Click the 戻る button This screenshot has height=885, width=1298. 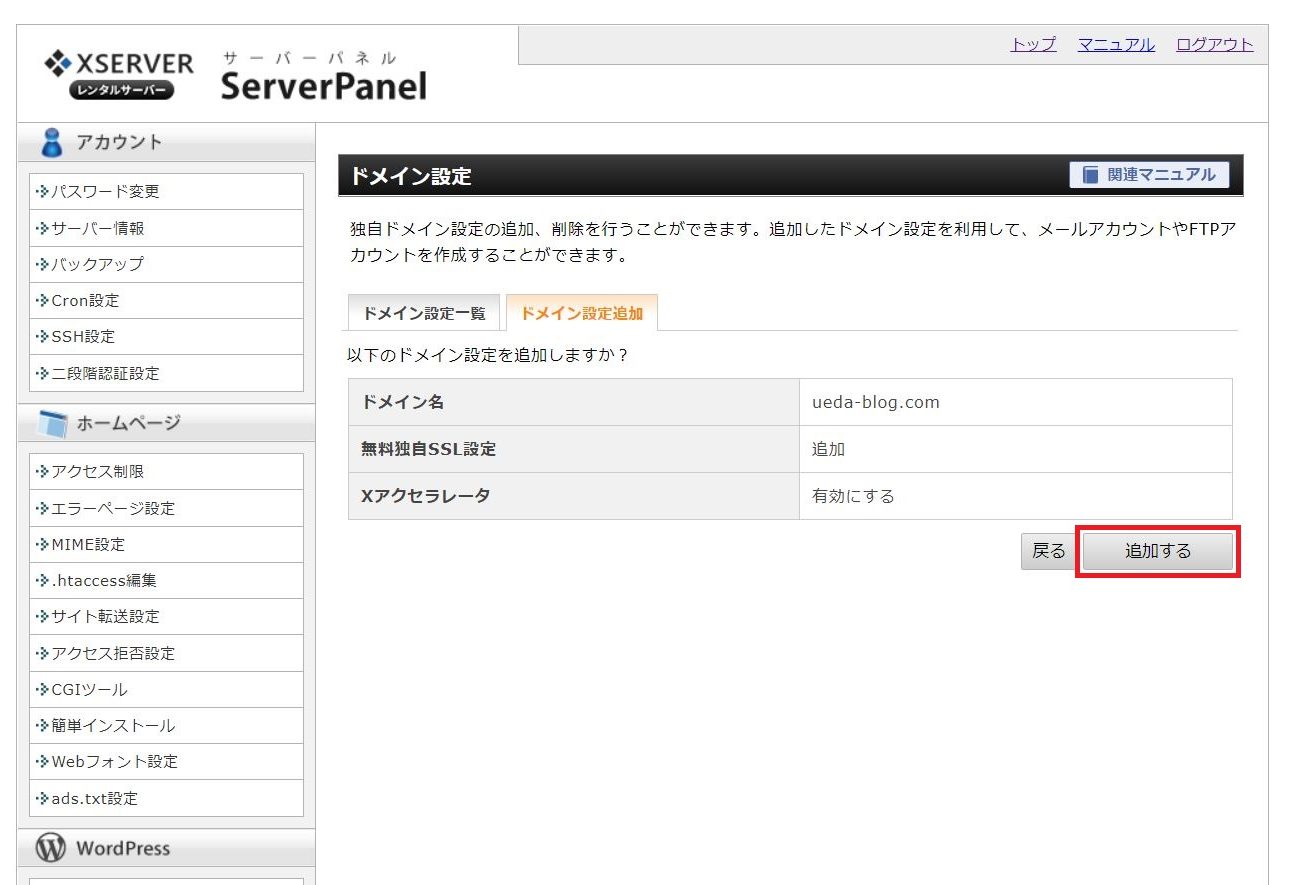pos(1048,551)
